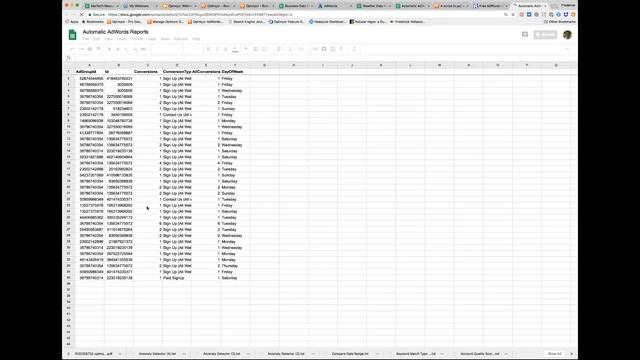
Task: Select the Paint format icon
Action: [98, 49]
